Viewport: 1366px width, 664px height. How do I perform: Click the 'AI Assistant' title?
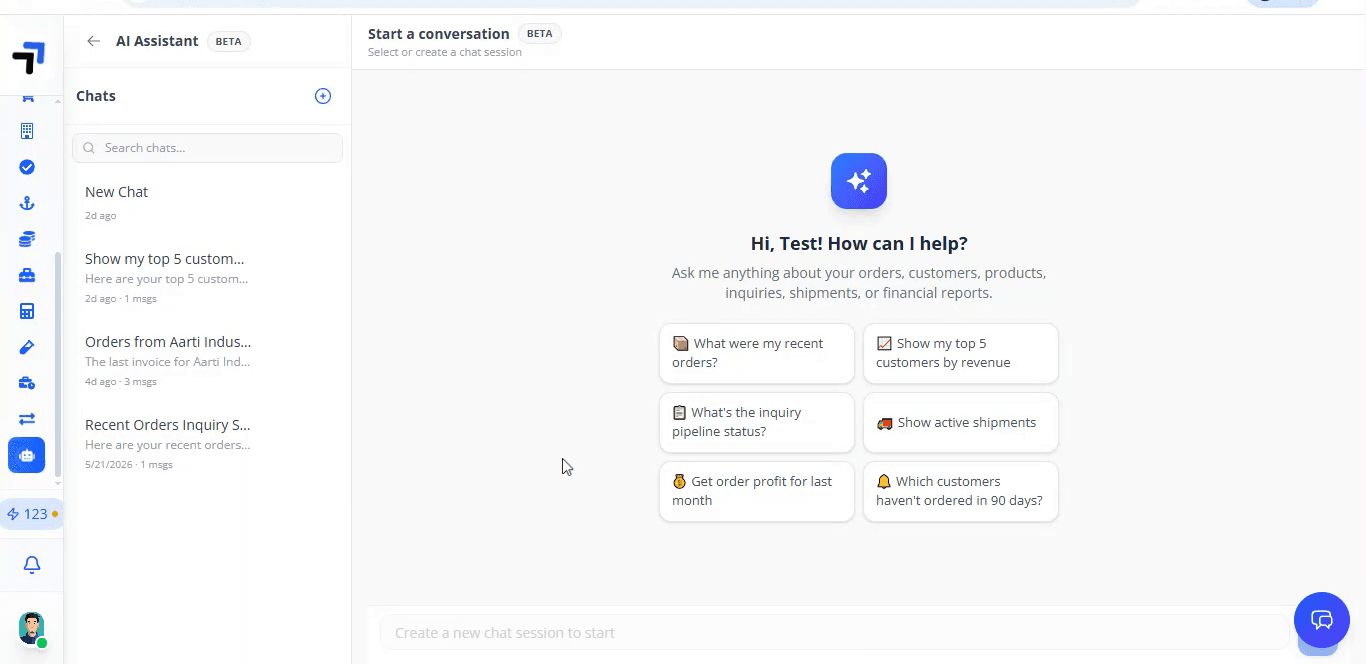point(157,41)
